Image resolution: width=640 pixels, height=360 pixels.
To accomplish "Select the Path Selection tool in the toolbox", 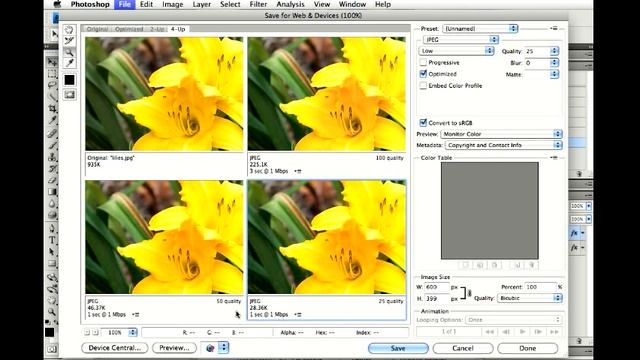I will 52,252.
